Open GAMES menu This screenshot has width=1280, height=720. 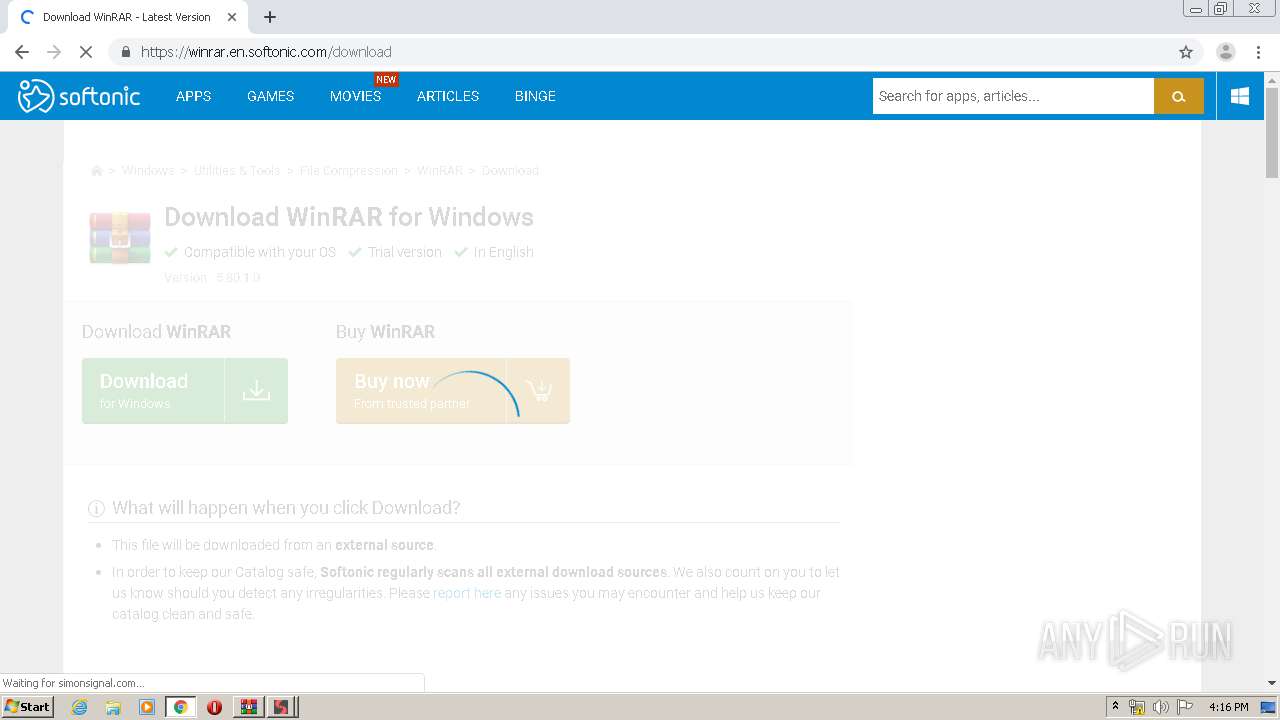[x=270, y=96]
